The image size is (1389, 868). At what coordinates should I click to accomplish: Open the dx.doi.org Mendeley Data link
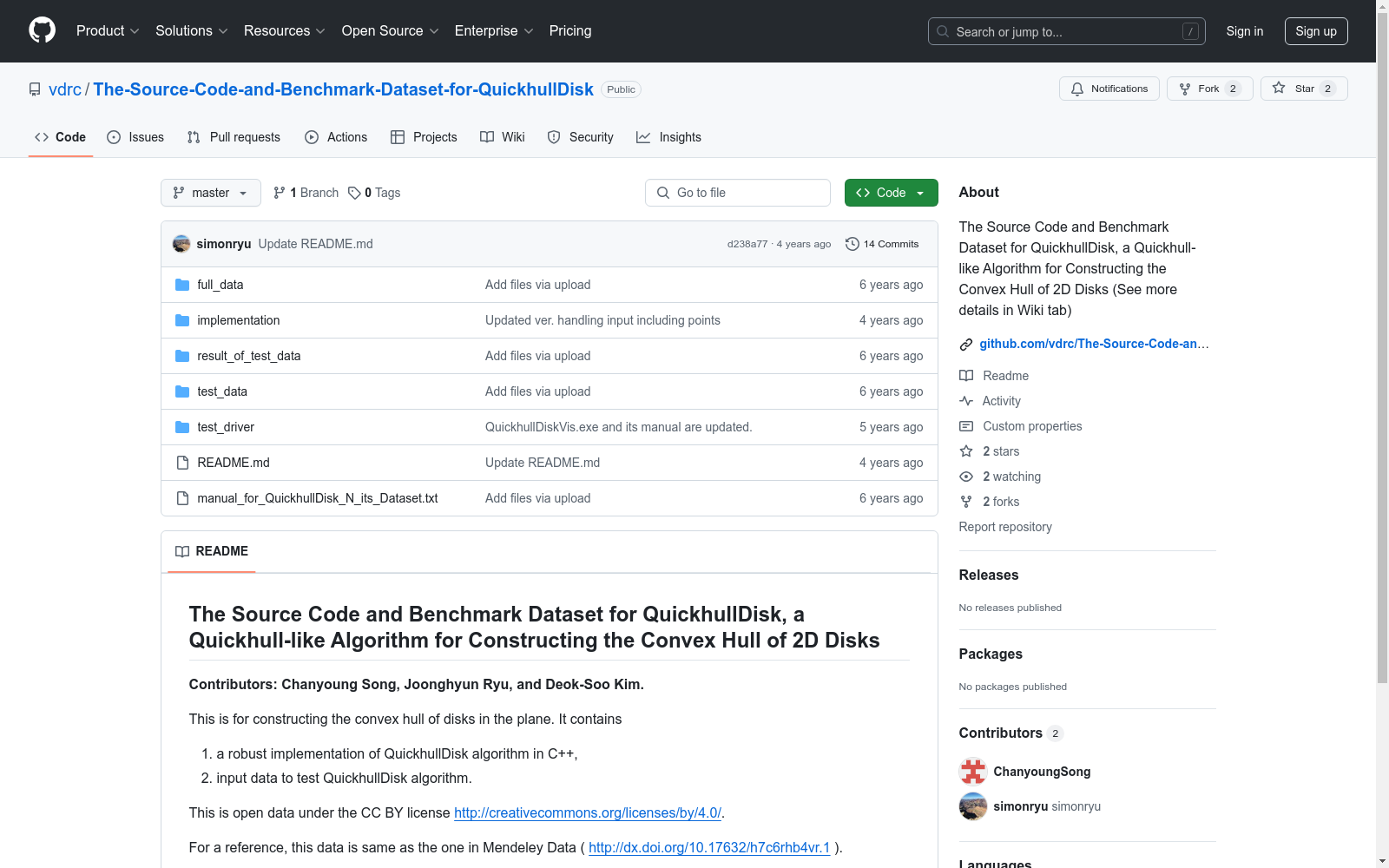pos(709,847)
